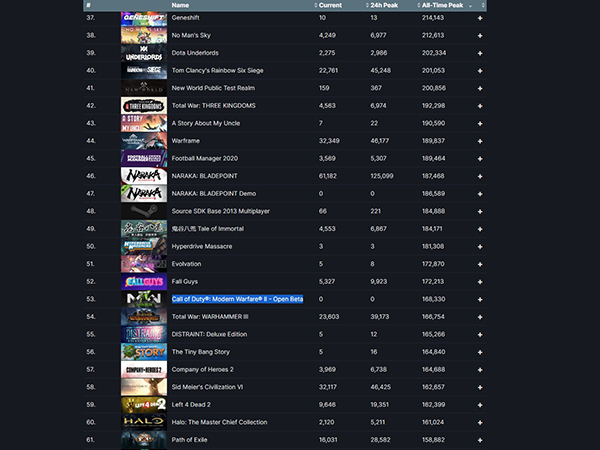This screenshot has width=600, height=450.
Task: Click plus icon on NARAKA: BLADEPOINT row
Action: coord(480,176)
